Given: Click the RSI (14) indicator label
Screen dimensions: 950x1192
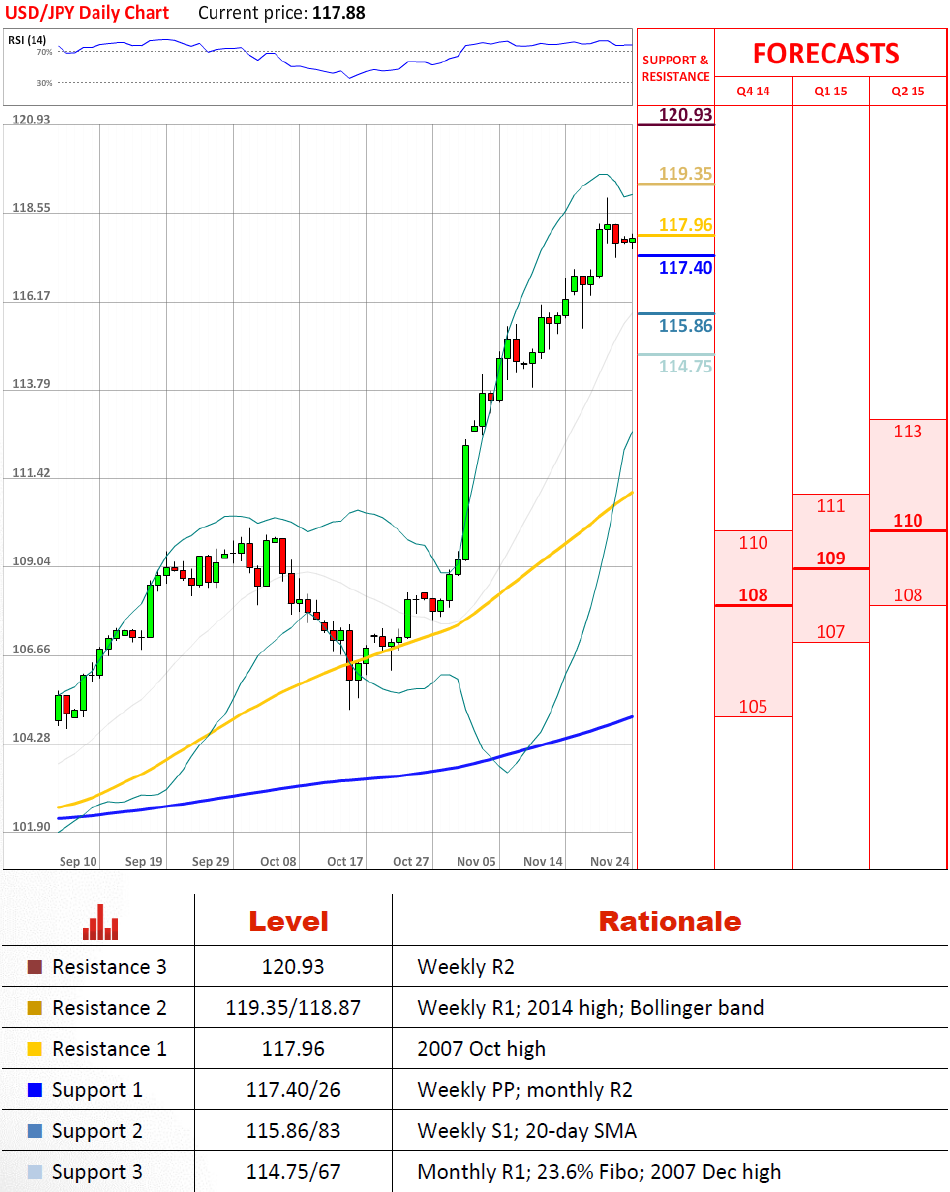Looking at the screenshot, I should click(27, 40).
